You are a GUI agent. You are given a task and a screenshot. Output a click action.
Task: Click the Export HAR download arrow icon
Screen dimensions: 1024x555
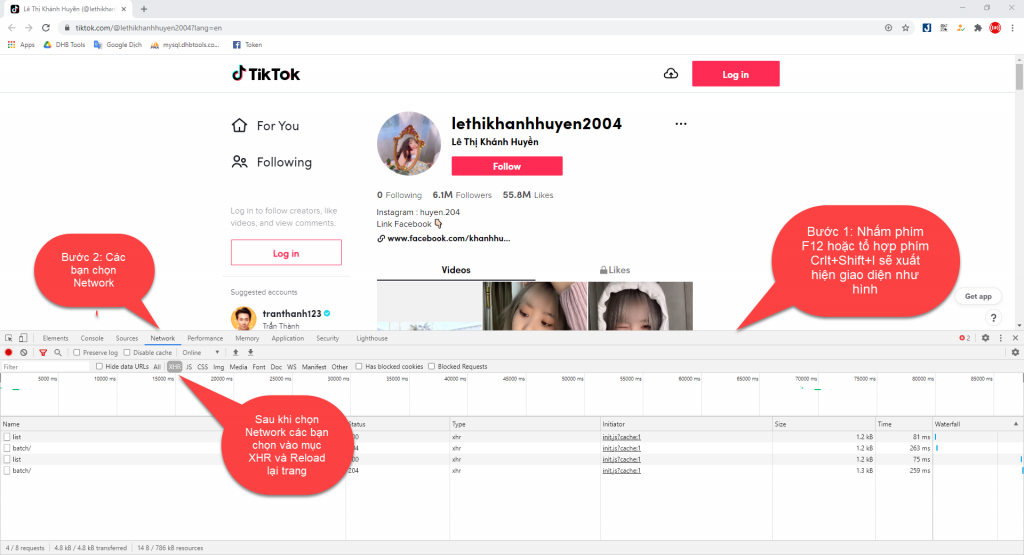point(250,353)
